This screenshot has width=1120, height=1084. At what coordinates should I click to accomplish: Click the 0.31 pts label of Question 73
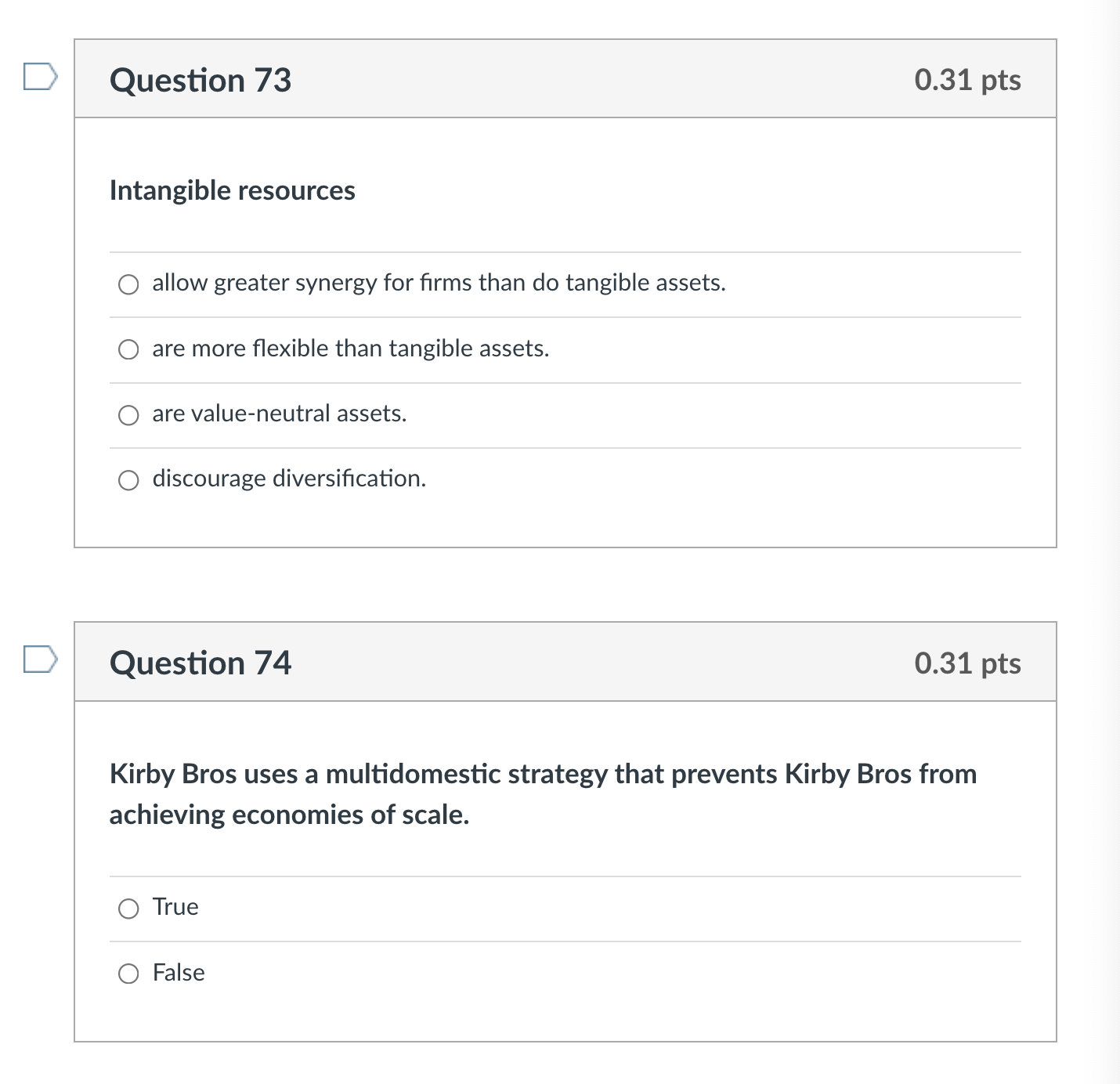click(967, 80)
